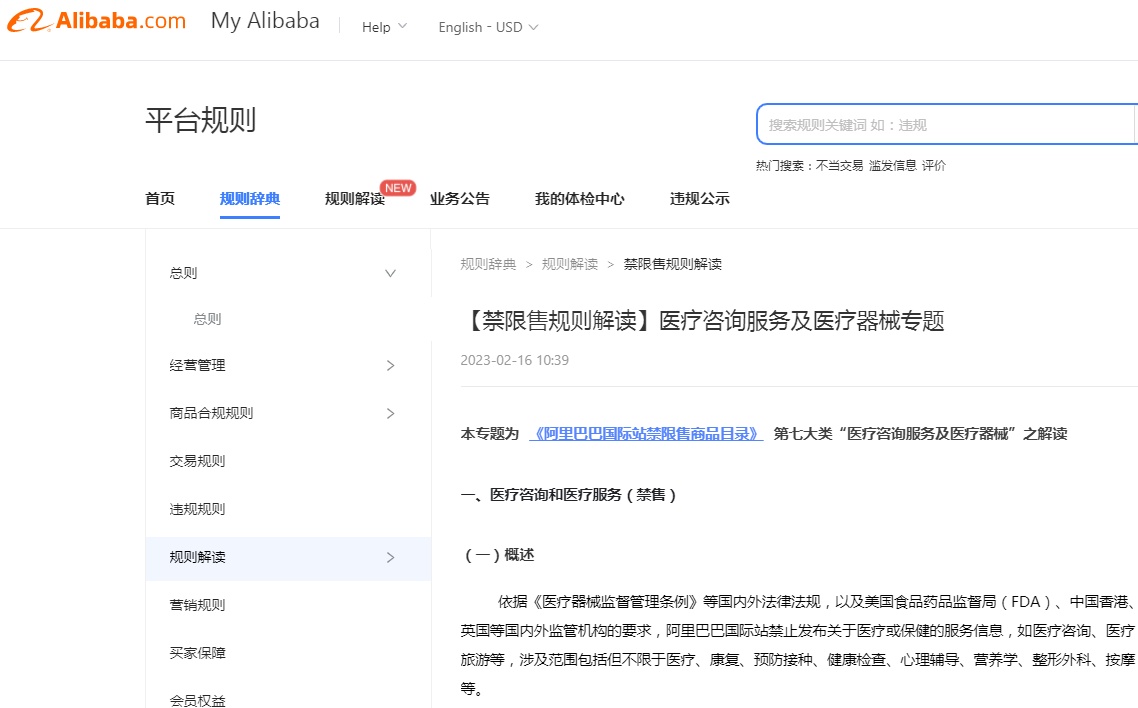Select 商品合规规则 sidebar label

pyautogui.click(x=211, y=413)
